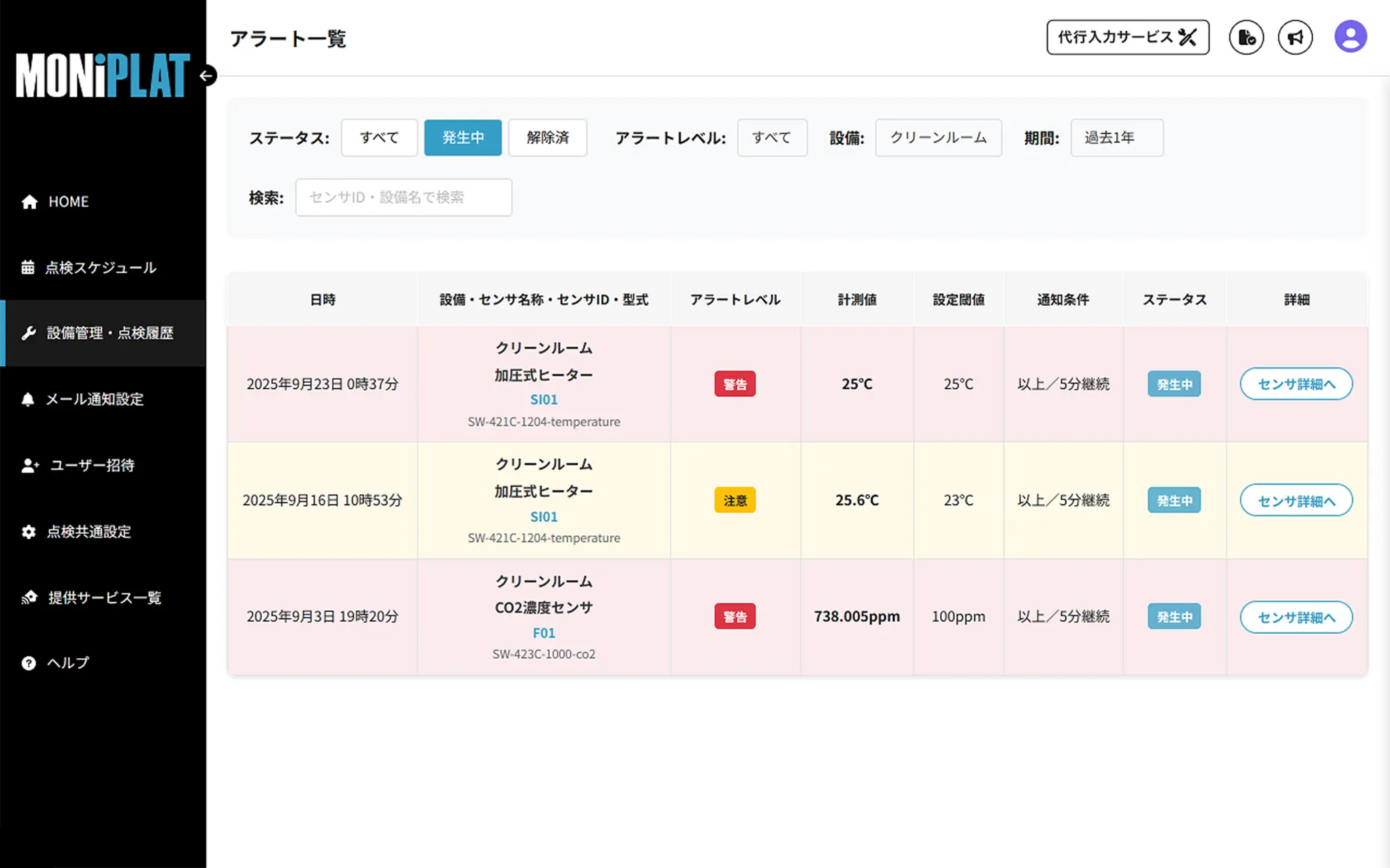Open the アラートレベル dropdown
The width and height of the screenshot is (1390, 868).
[771, 138]
